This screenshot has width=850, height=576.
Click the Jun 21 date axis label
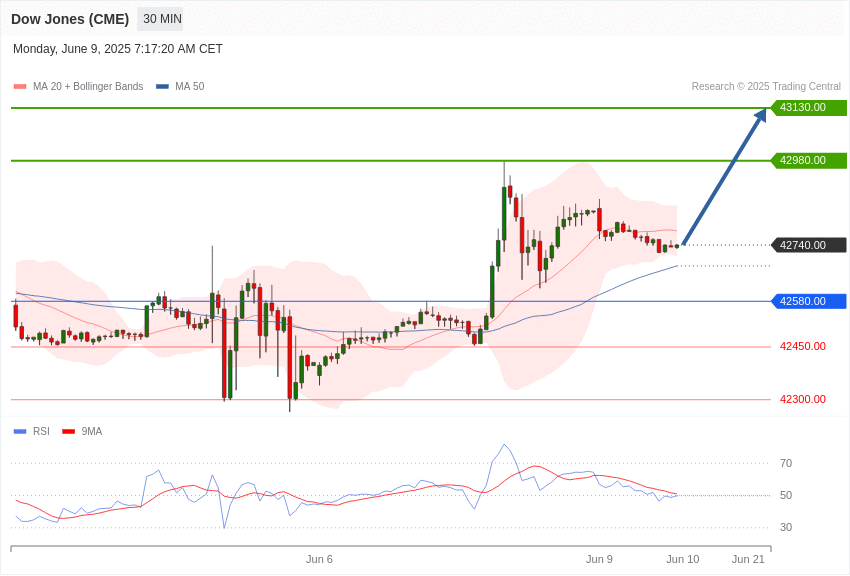click(748, 559)
